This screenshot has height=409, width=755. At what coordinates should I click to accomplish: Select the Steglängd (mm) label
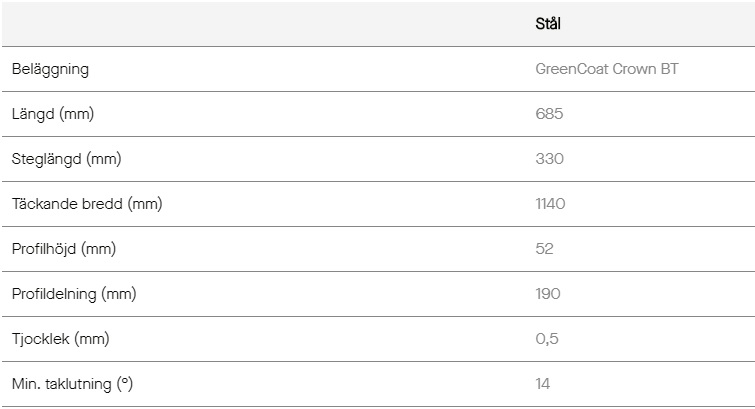click(66, 159)
